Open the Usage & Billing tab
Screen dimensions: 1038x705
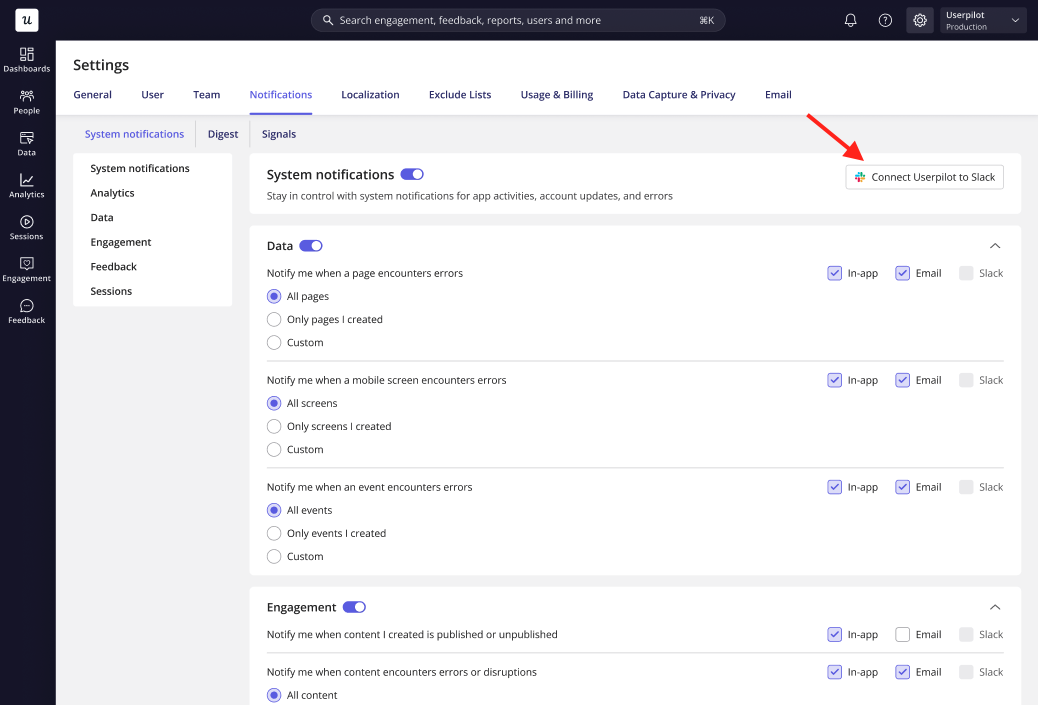coord(557,95)
